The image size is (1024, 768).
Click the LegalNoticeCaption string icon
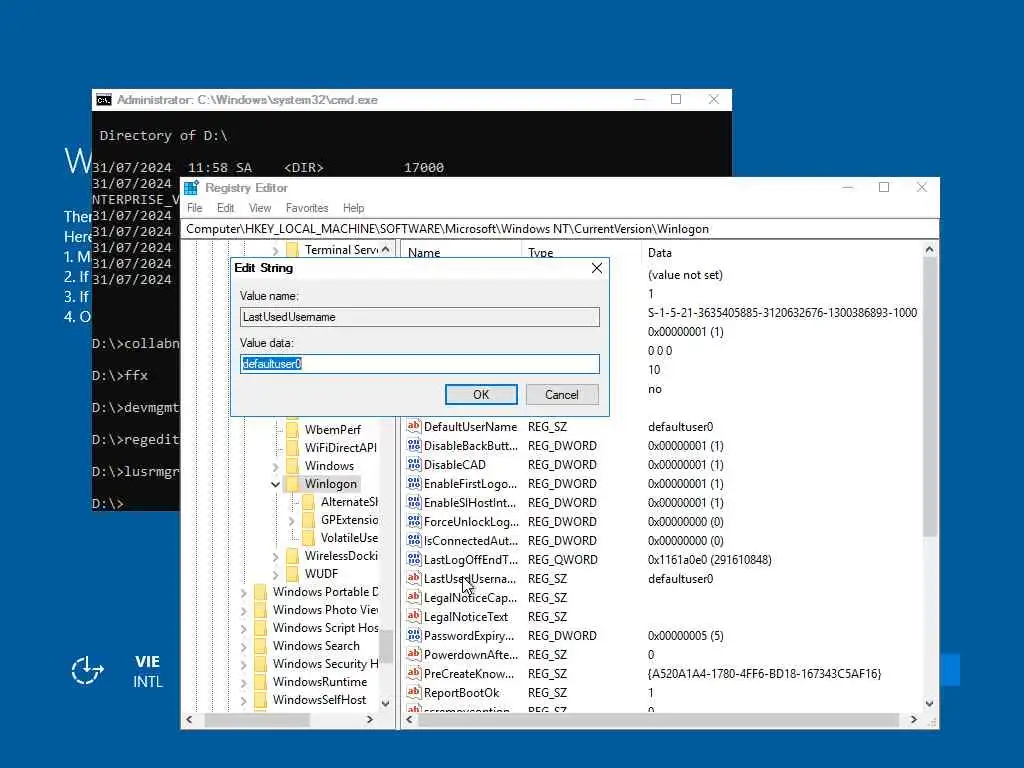pyautogui.click(x=413, y=597)
